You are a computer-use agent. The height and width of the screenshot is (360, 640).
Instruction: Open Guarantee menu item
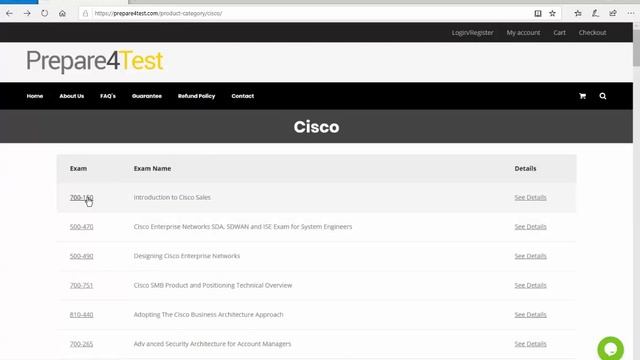point(147,96)
